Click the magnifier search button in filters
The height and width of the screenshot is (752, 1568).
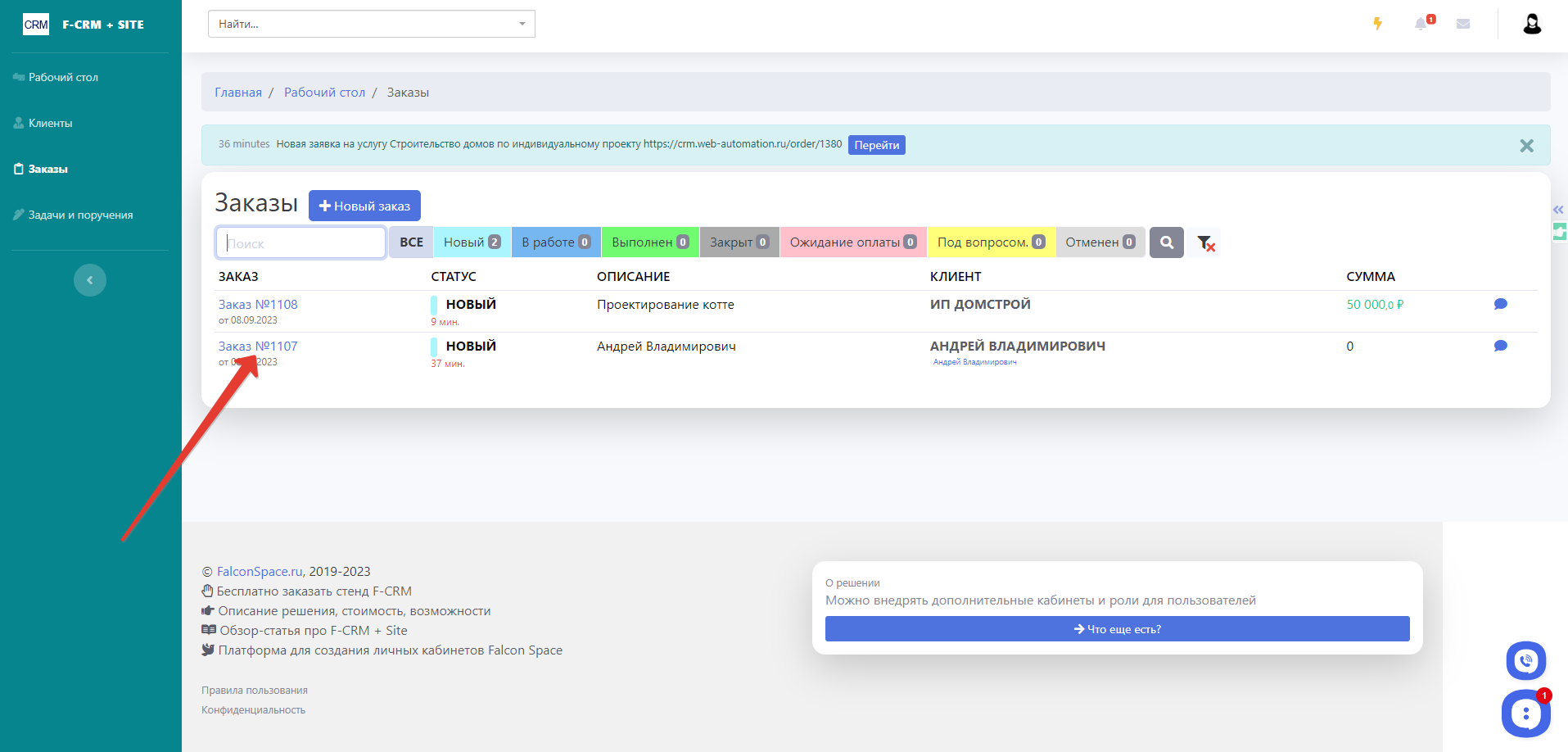(x=1166, y=242)
